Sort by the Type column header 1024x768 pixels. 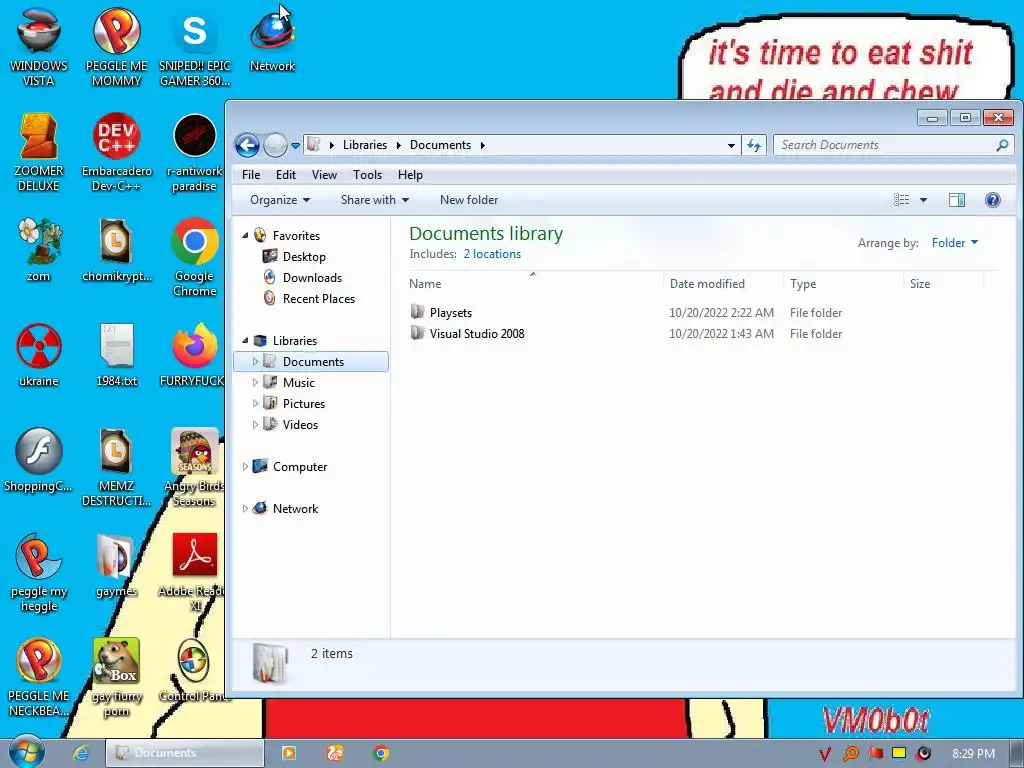tap(843, 283)
